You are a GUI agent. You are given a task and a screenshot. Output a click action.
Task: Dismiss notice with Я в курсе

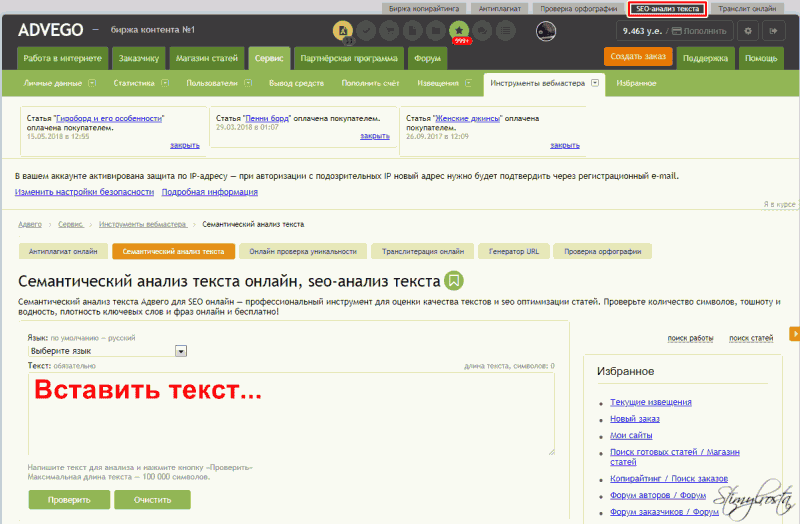pyautogui.click(x=779, y=204)
